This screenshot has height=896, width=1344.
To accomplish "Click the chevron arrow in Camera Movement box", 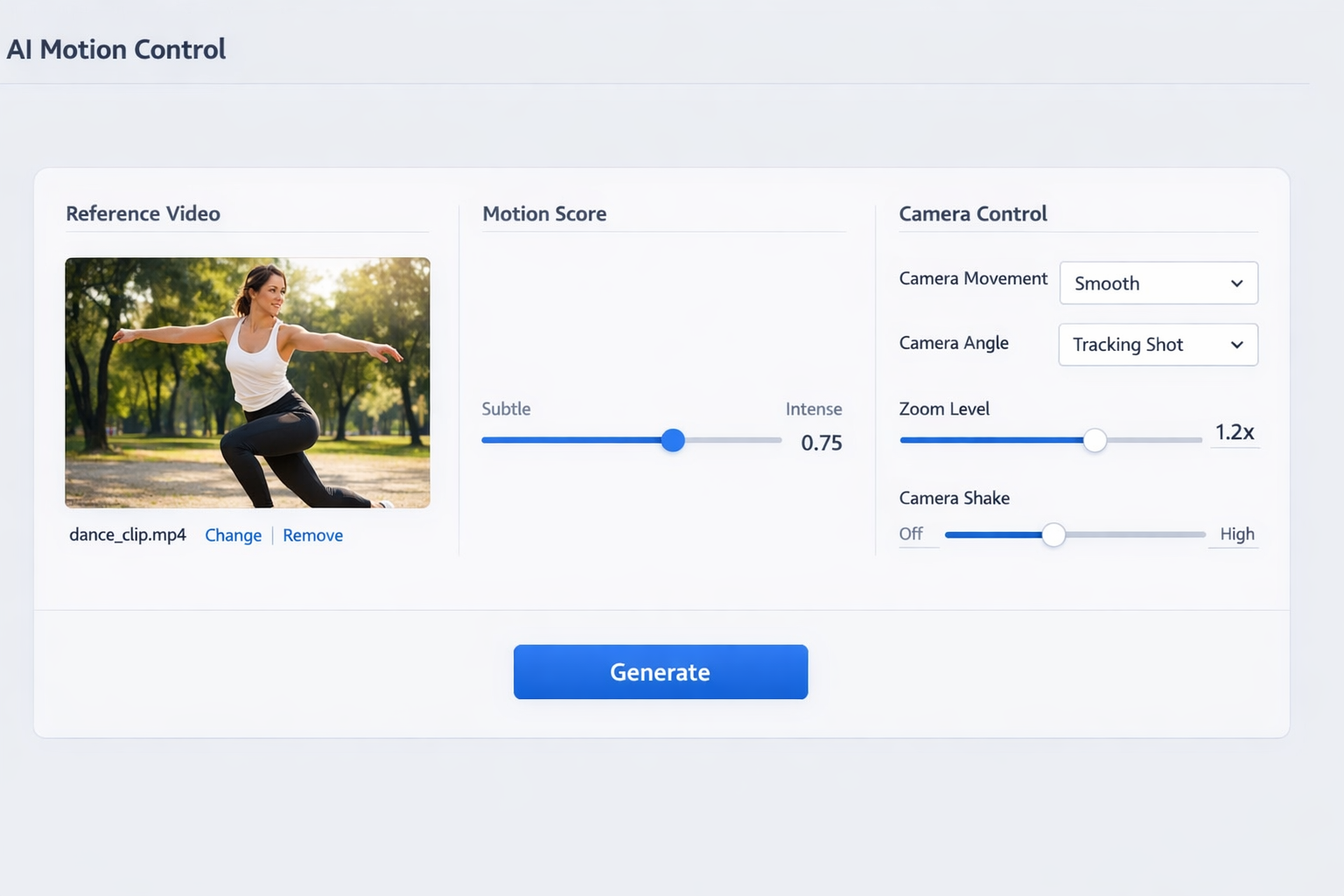I will click(x=1236, y=283).
